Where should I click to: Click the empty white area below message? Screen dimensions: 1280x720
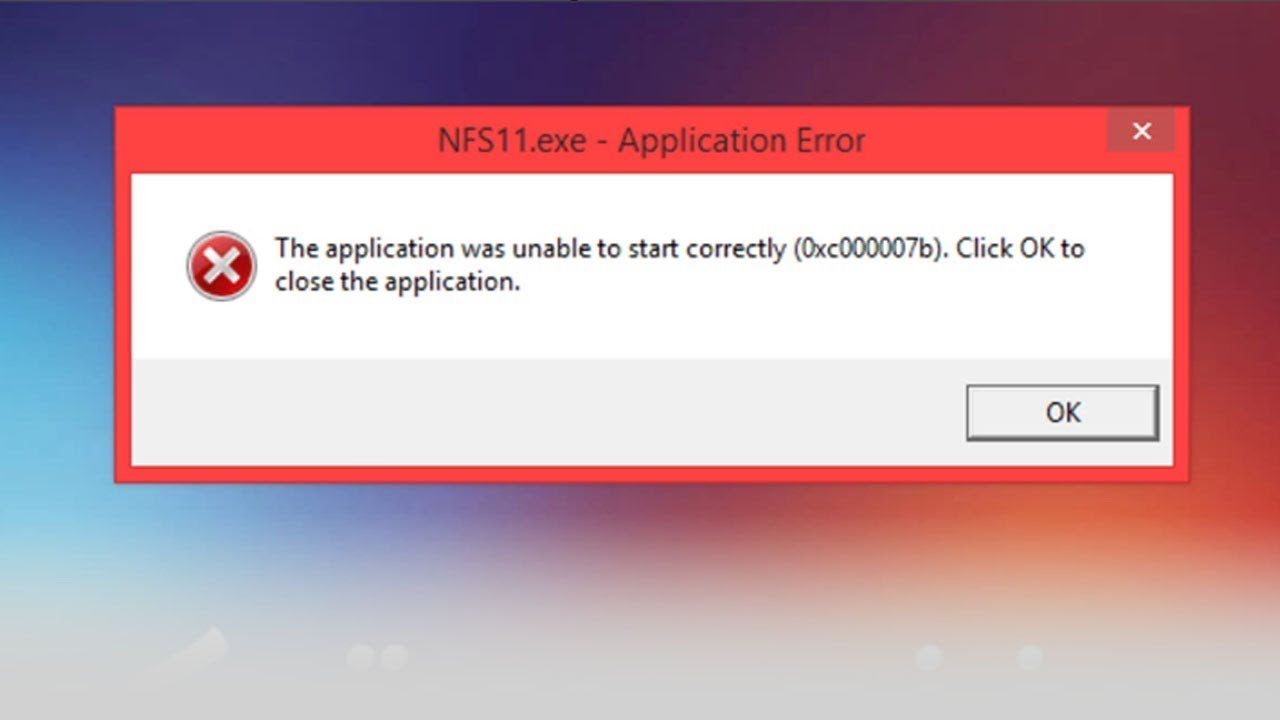[x=652, y=330]
